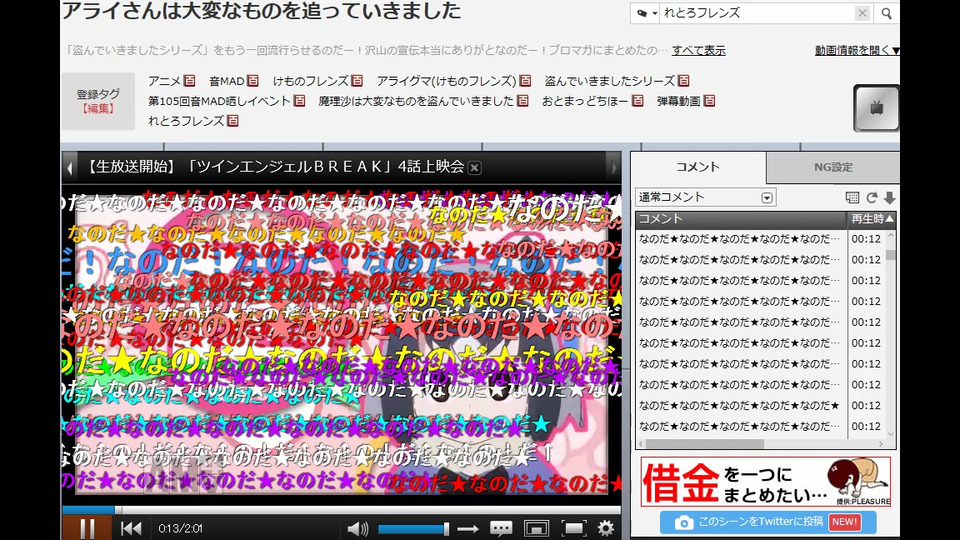
Task: Open the おとまっどちほー tag
Action: pyautogui.click(x=585, y=101)
